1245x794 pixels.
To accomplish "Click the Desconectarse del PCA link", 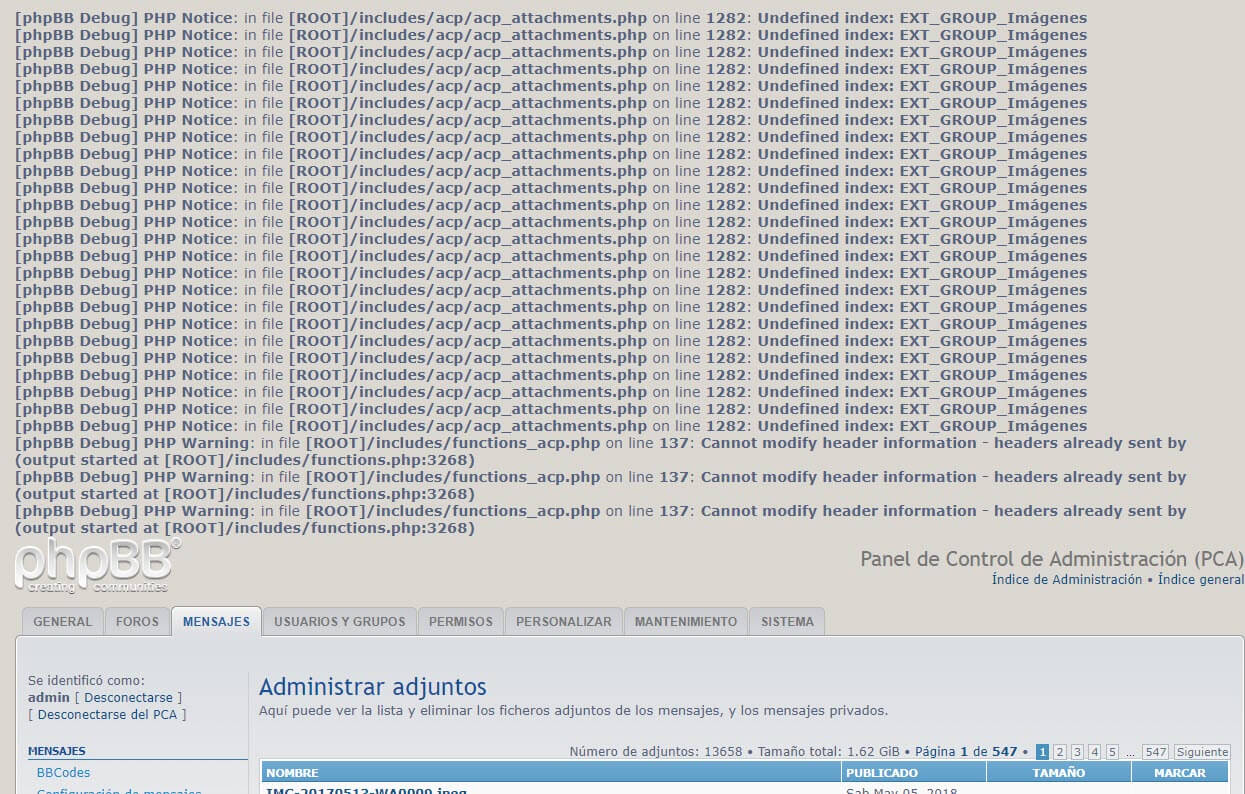I will point(108,714).
